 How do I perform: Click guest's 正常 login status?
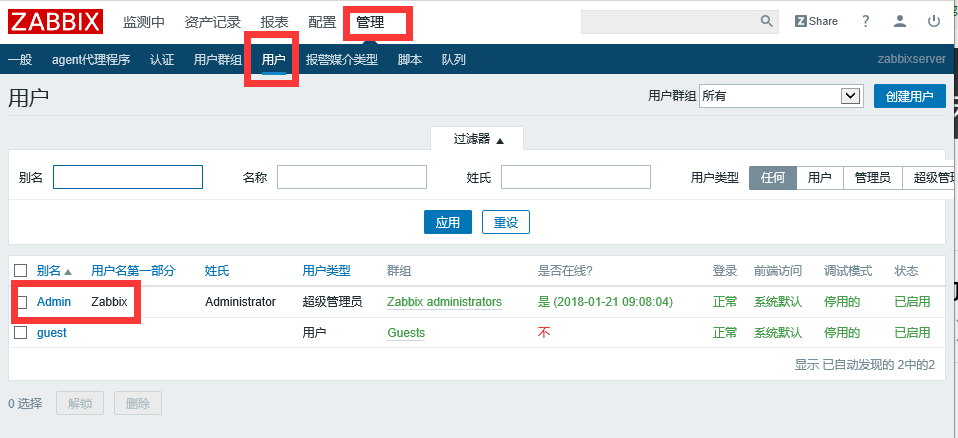pyautogui.click(x=725, y=333)
